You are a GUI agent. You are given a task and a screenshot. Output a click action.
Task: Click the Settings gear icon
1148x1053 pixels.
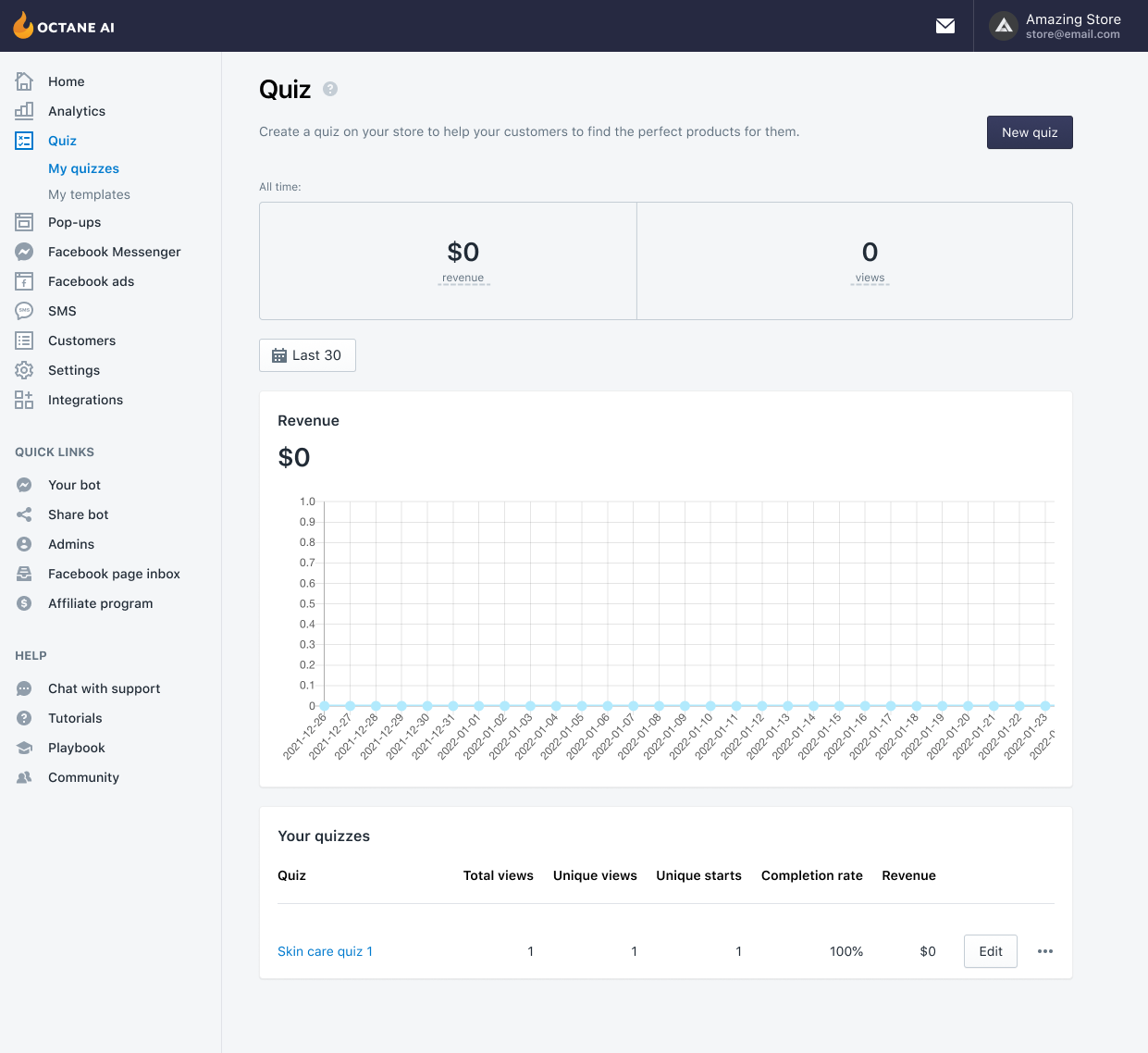pos(24,370)
